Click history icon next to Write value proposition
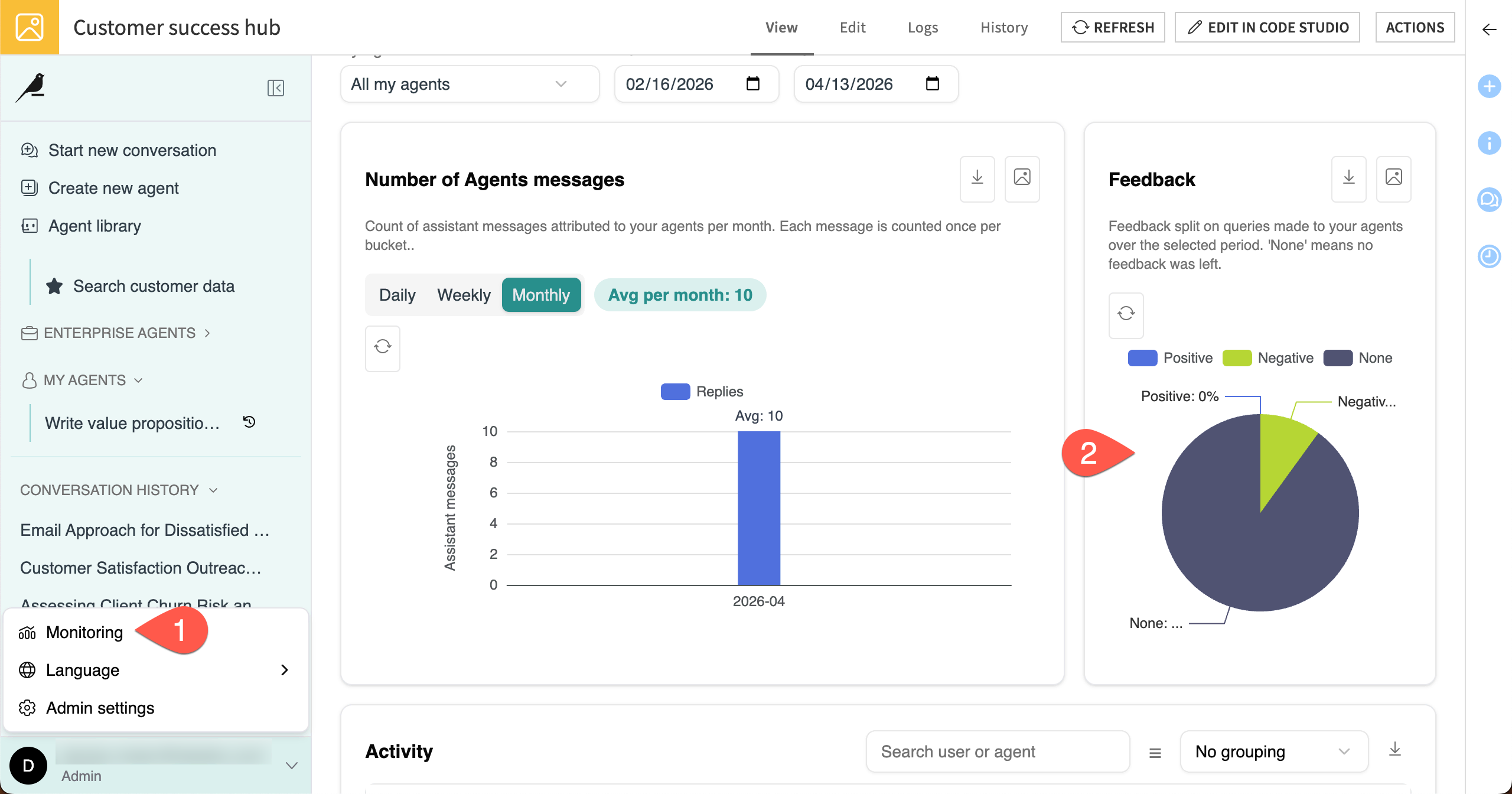 [x=249, y=422]
